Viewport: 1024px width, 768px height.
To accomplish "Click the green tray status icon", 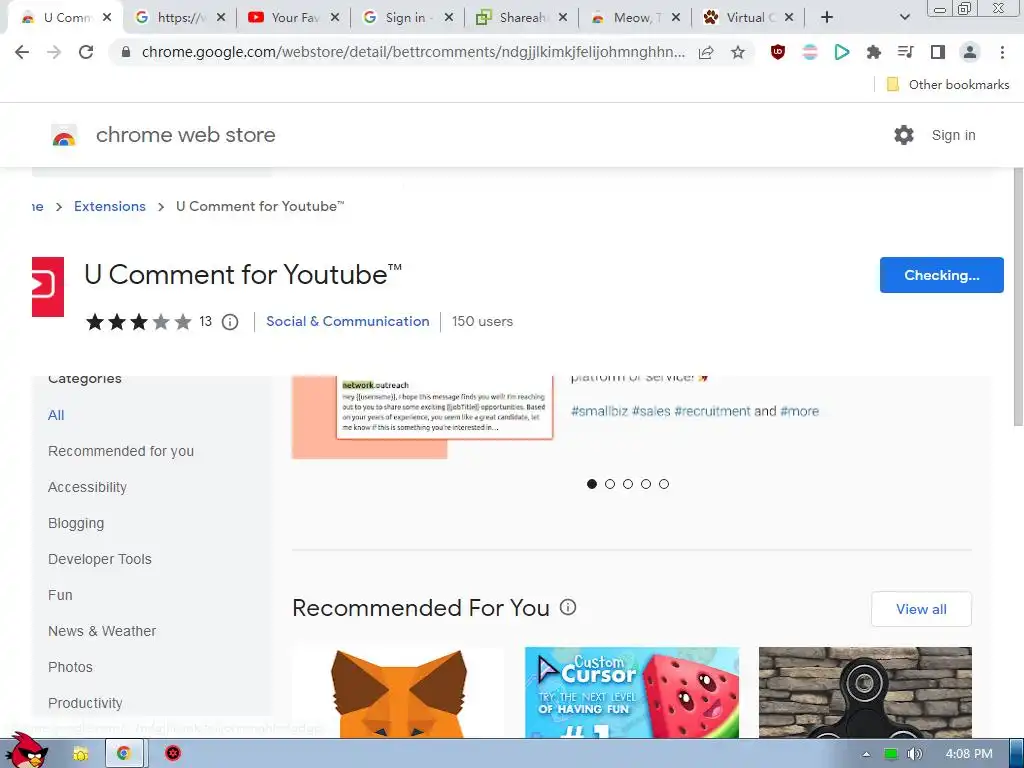I will coord(890,754).
